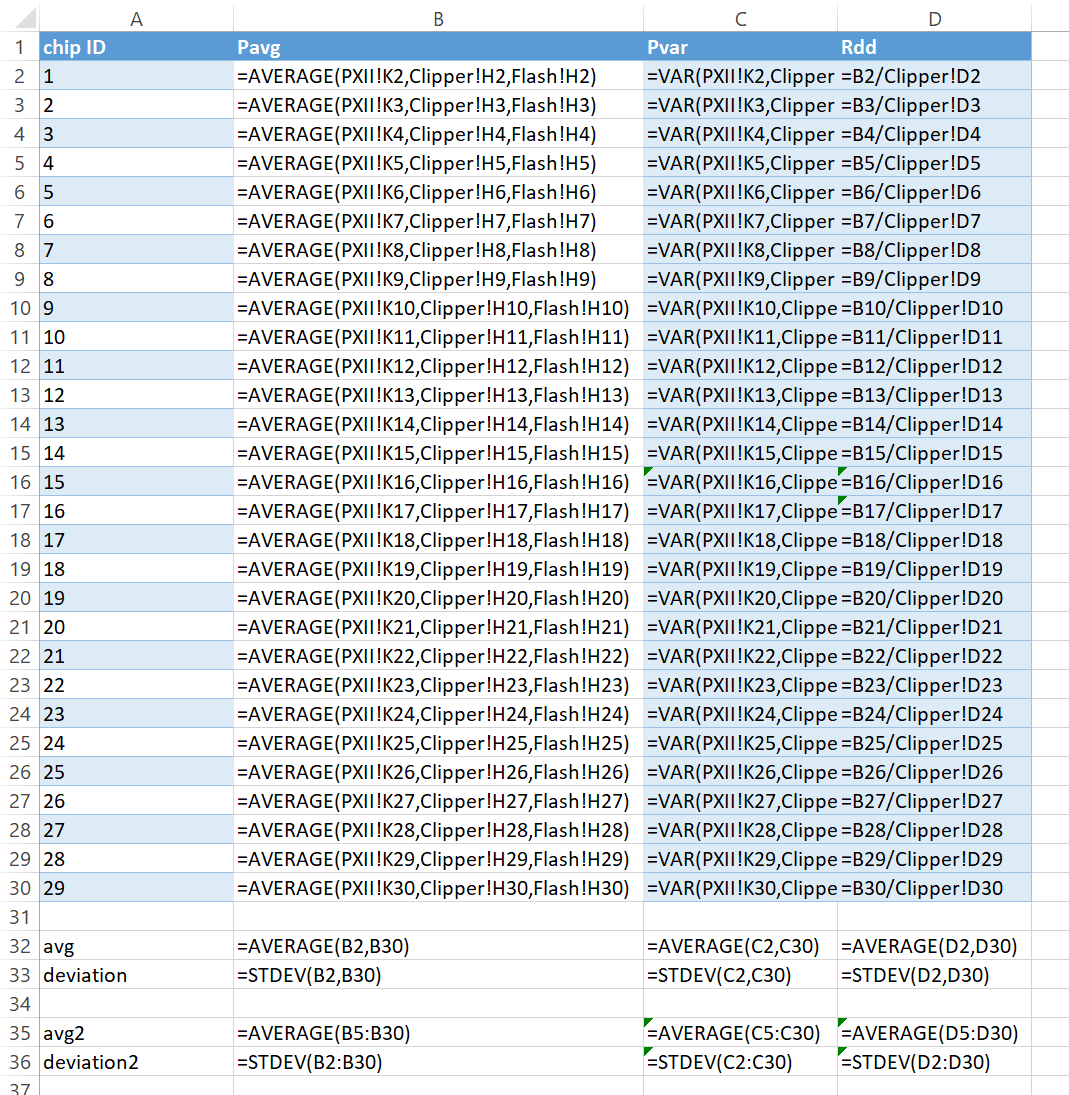This screenshot has width=1069, height=1095.
Task: Select the chip ID header cell
Action: click(137, 46)
